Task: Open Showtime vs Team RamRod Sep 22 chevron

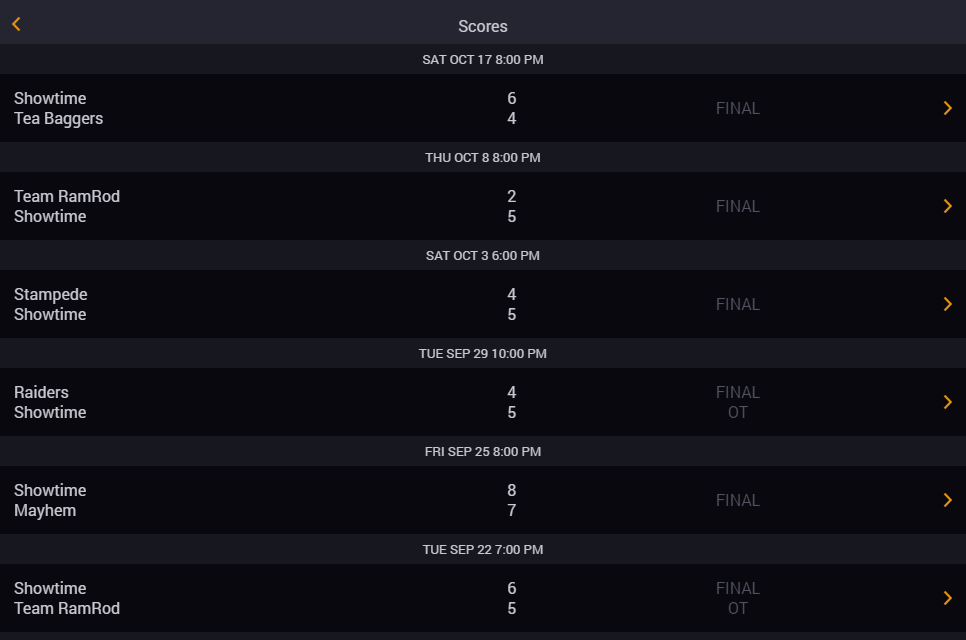Action: pos(948,598)
